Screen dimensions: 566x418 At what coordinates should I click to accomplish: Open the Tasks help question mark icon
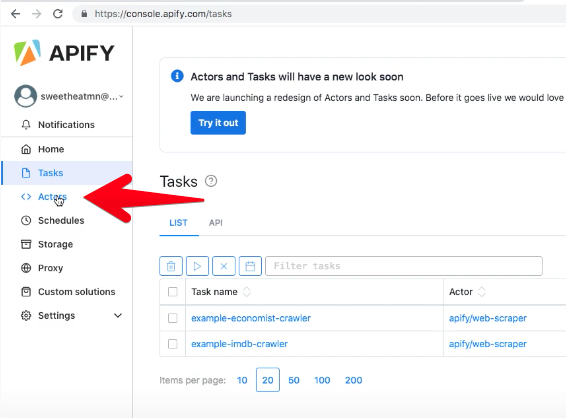[211, 181]
